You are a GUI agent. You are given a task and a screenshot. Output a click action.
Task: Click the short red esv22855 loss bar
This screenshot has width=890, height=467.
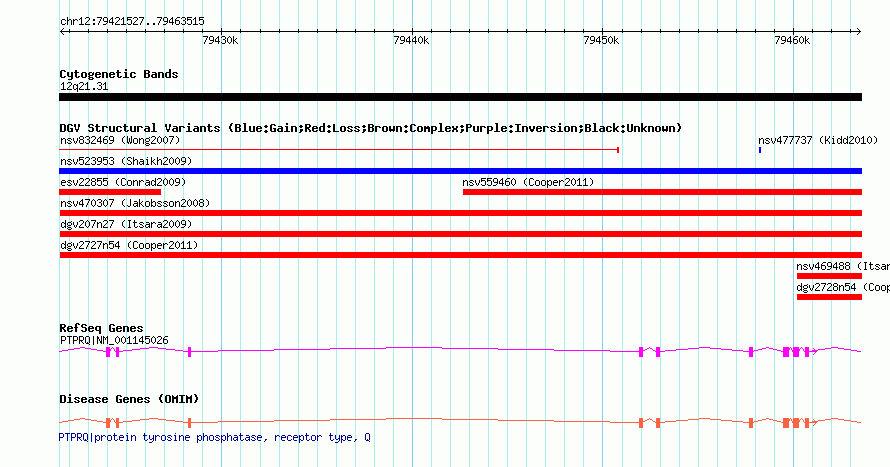(110, 192)
